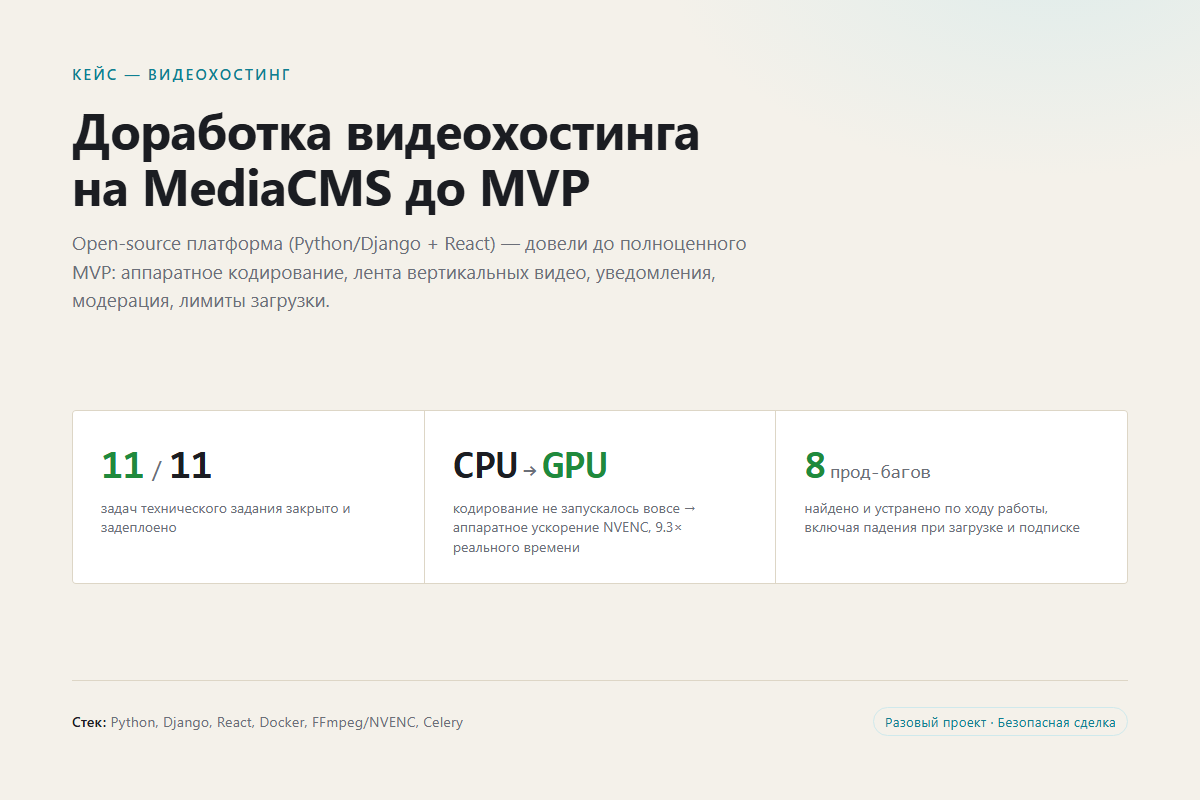Click 'задач технического задания закрыто и задеплоено'
The height and width of the screenshot is (800, 1200).
[226, 518]
